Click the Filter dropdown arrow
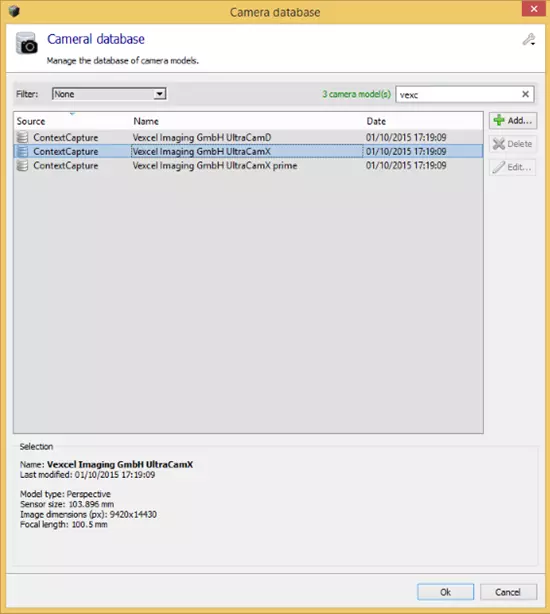 [x=159, y=94]
